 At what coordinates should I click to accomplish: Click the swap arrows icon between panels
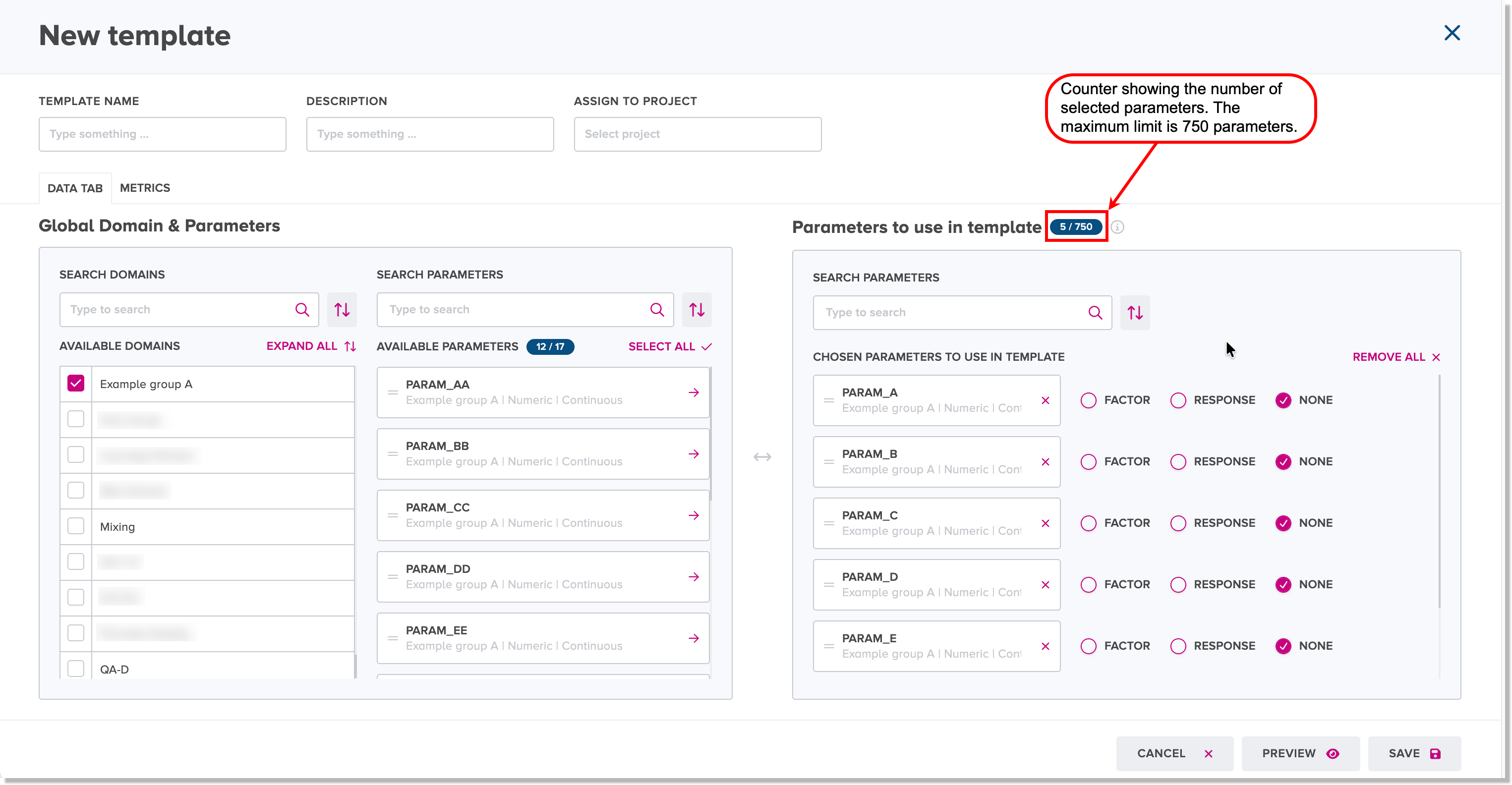(762, 456)
